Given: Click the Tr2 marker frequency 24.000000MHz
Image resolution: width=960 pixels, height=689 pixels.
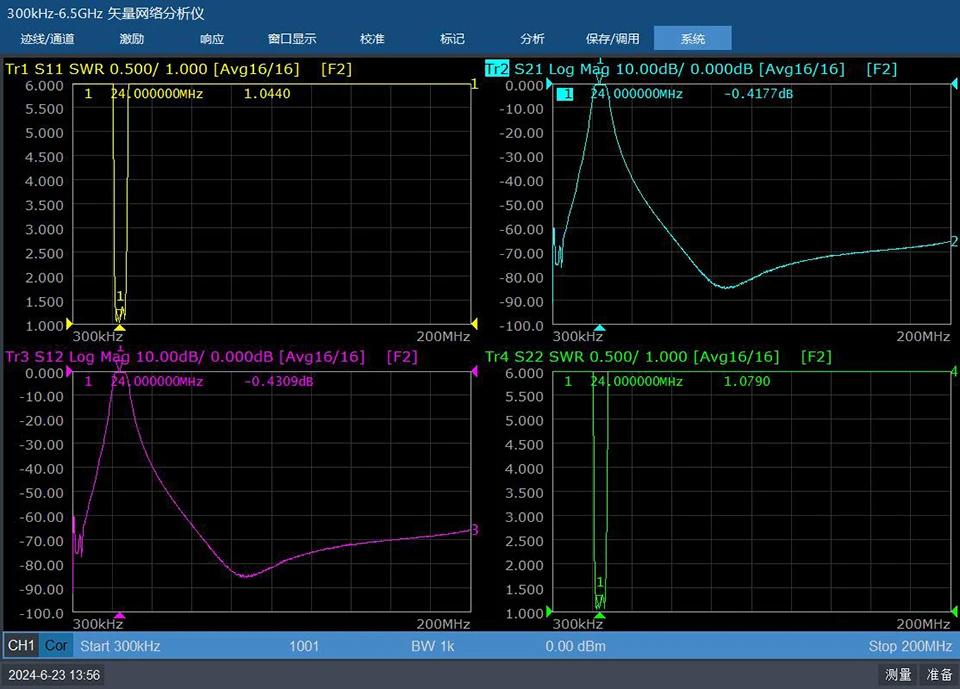Looking at the screenshot, I should coord(636,94).
